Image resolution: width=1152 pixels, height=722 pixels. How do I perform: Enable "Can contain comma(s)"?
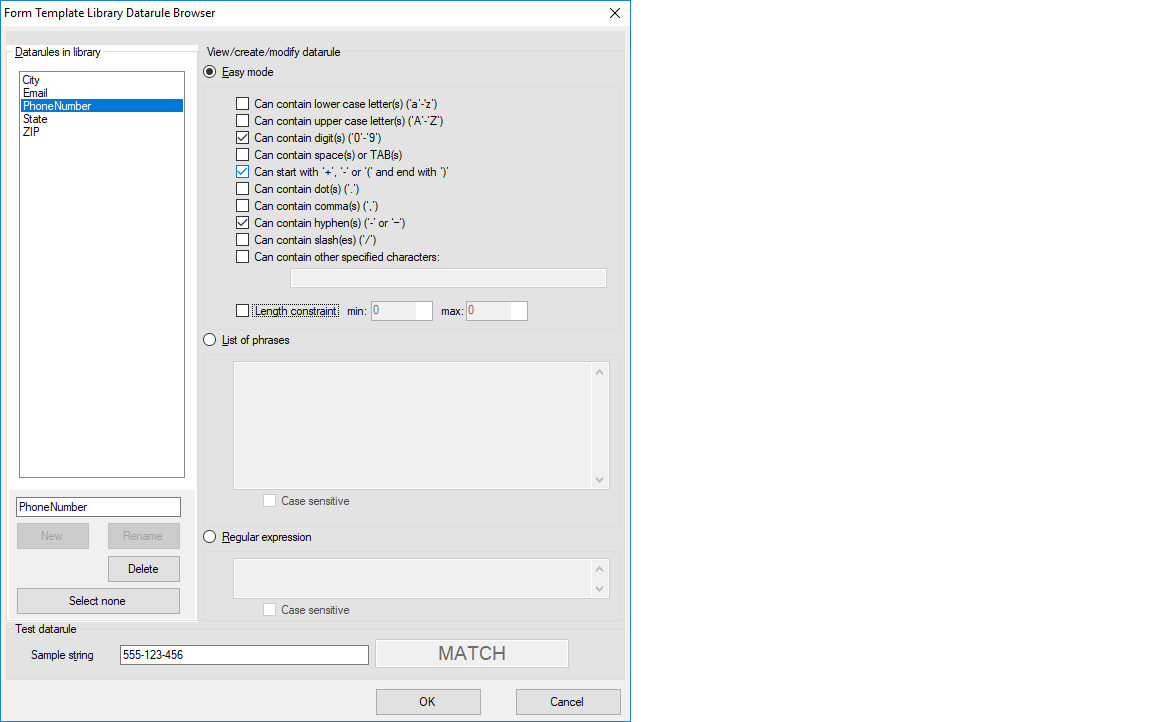tap(242, 205)
